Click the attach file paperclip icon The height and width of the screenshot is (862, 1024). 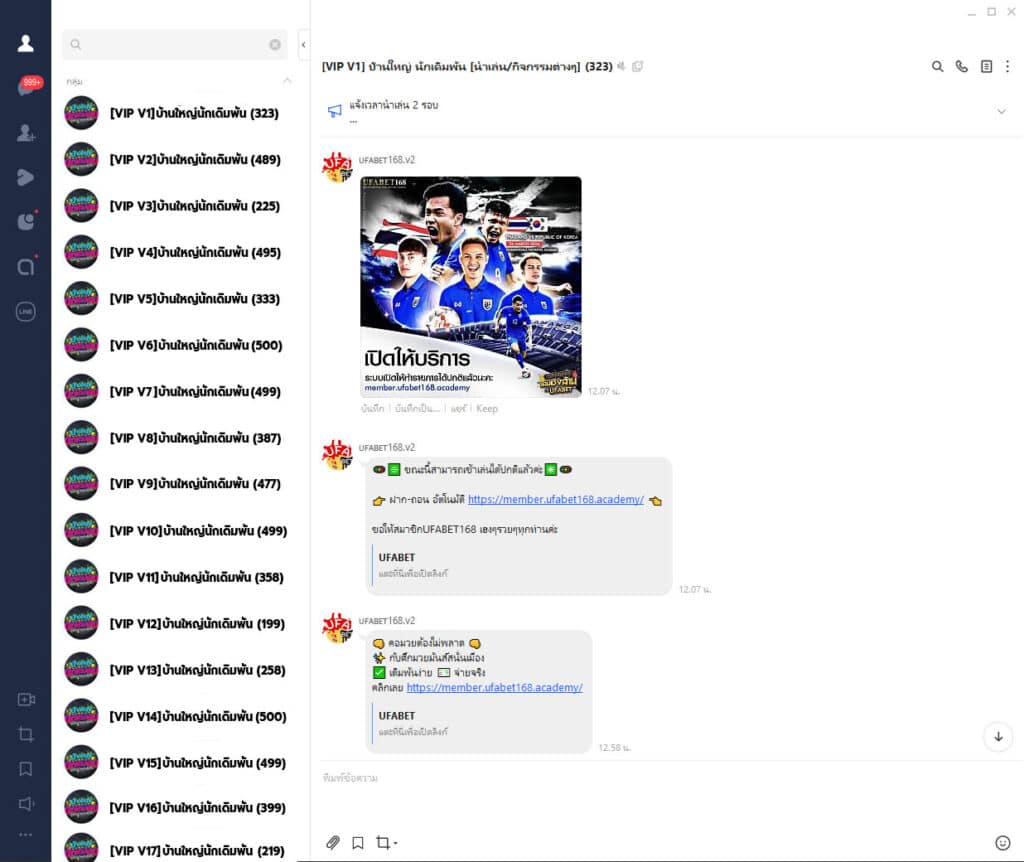point(333,842)
